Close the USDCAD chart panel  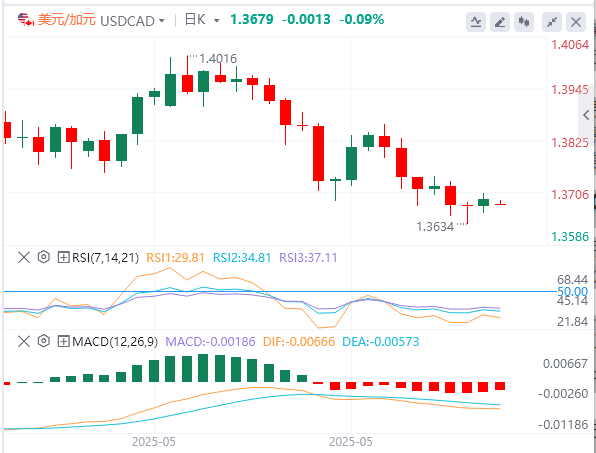pyautogui.click(x=576, y=22)
